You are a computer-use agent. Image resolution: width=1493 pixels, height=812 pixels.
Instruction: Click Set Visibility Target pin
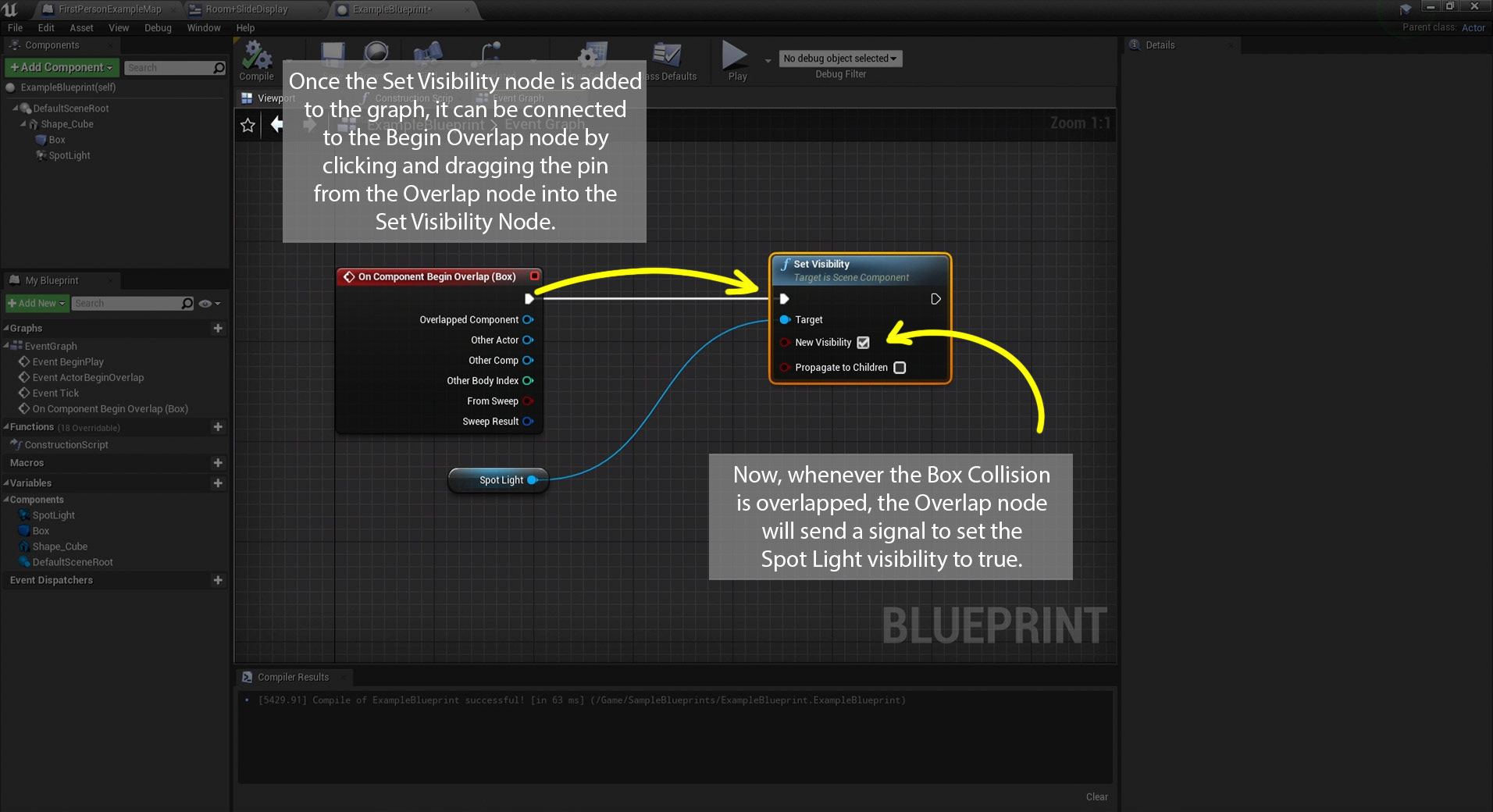(785, 319)
